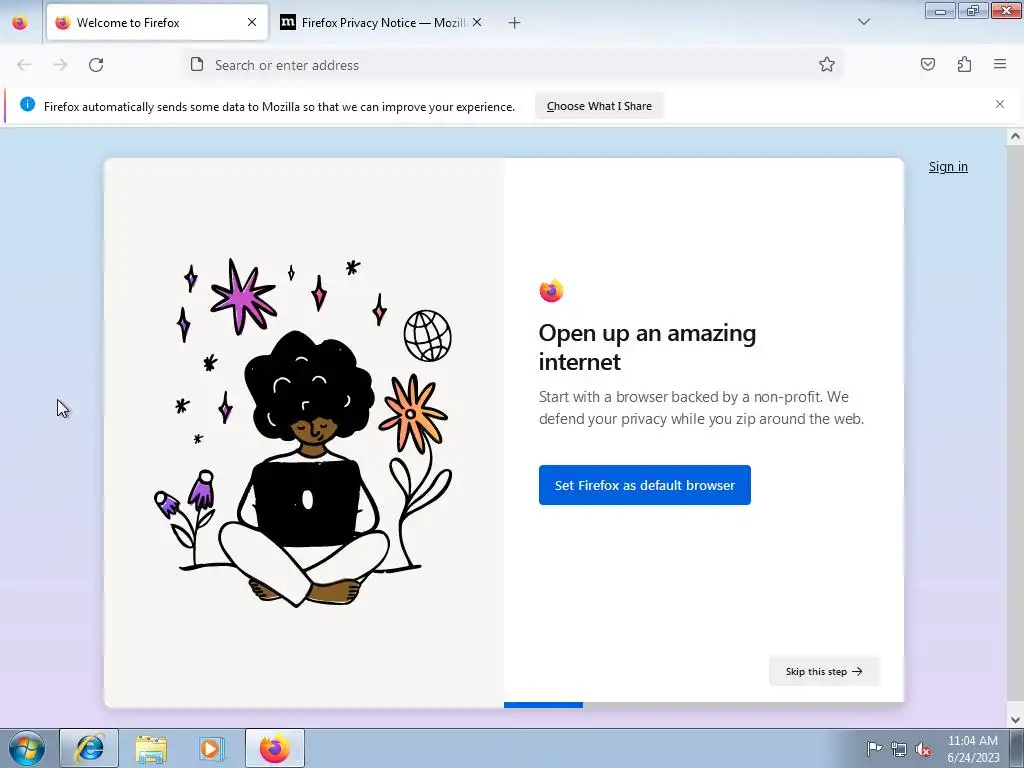Focus the Search or enter address field
The height and width of the screenshot is (768, 1024).
[512, 65]
